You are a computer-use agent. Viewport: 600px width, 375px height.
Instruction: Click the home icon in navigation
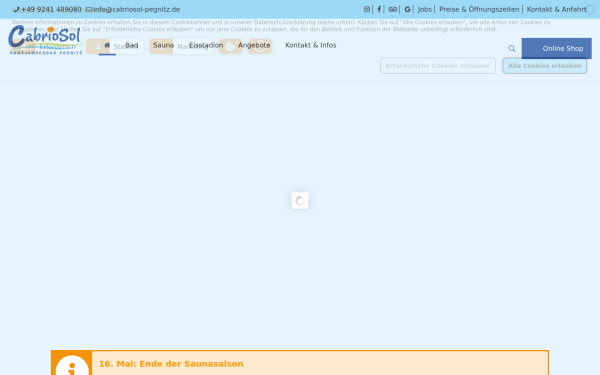(x=107, y=45)
